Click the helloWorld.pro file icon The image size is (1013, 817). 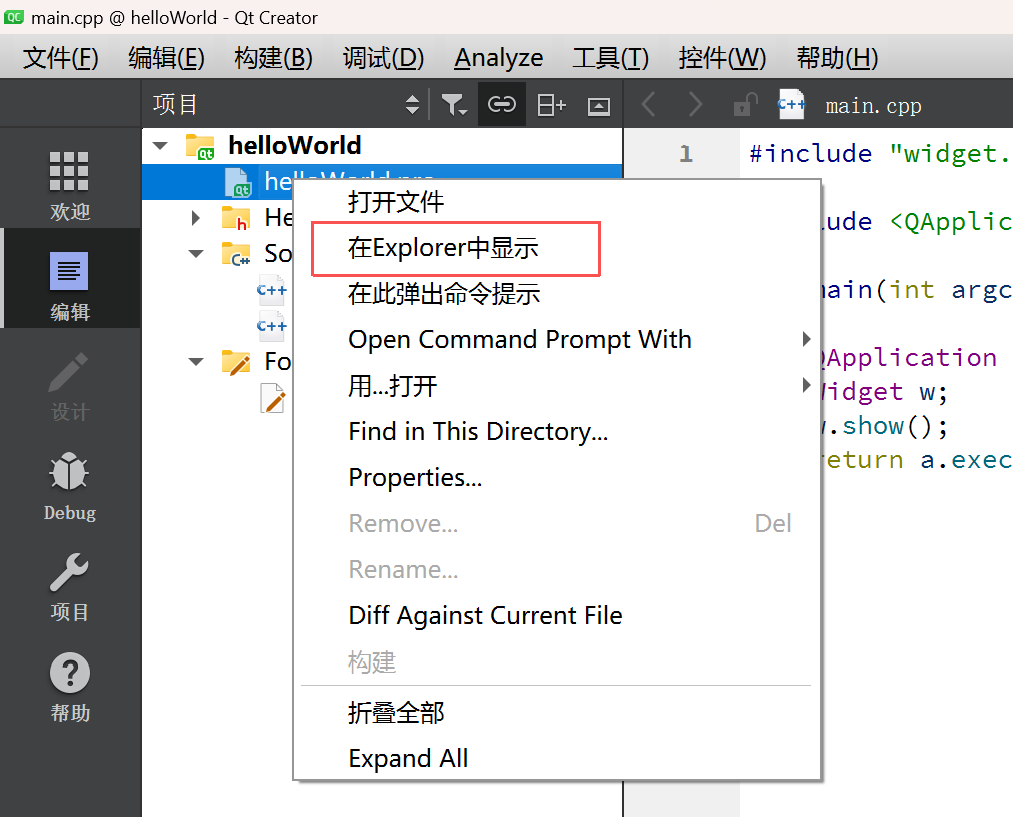(x=237, y=182)
